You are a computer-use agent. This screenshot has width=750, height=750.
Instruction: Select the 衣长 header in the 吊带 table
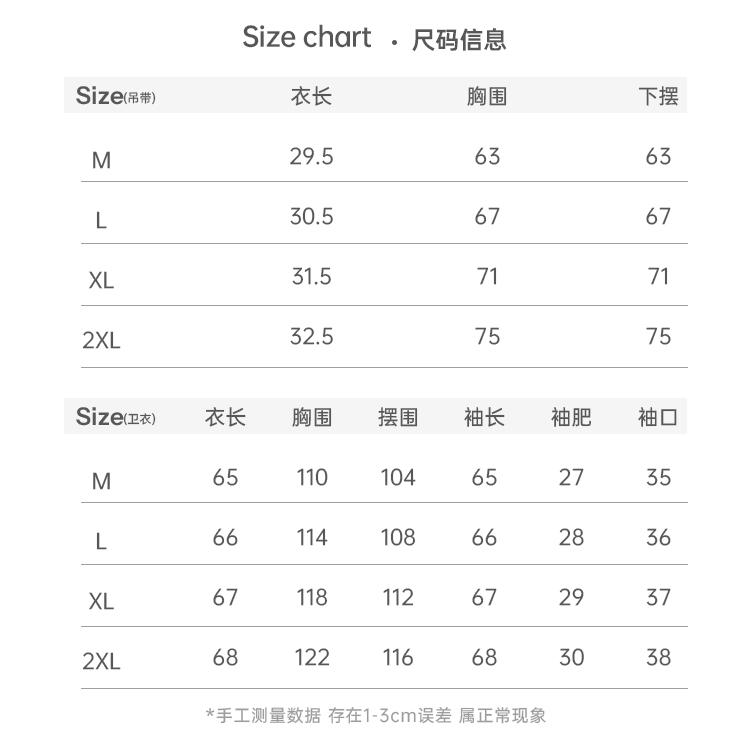click(x=311, y=97)
